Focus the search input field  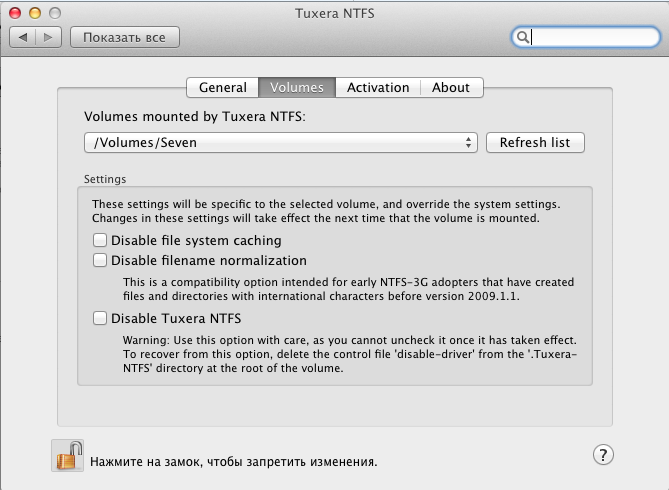[x=590, y=37]
